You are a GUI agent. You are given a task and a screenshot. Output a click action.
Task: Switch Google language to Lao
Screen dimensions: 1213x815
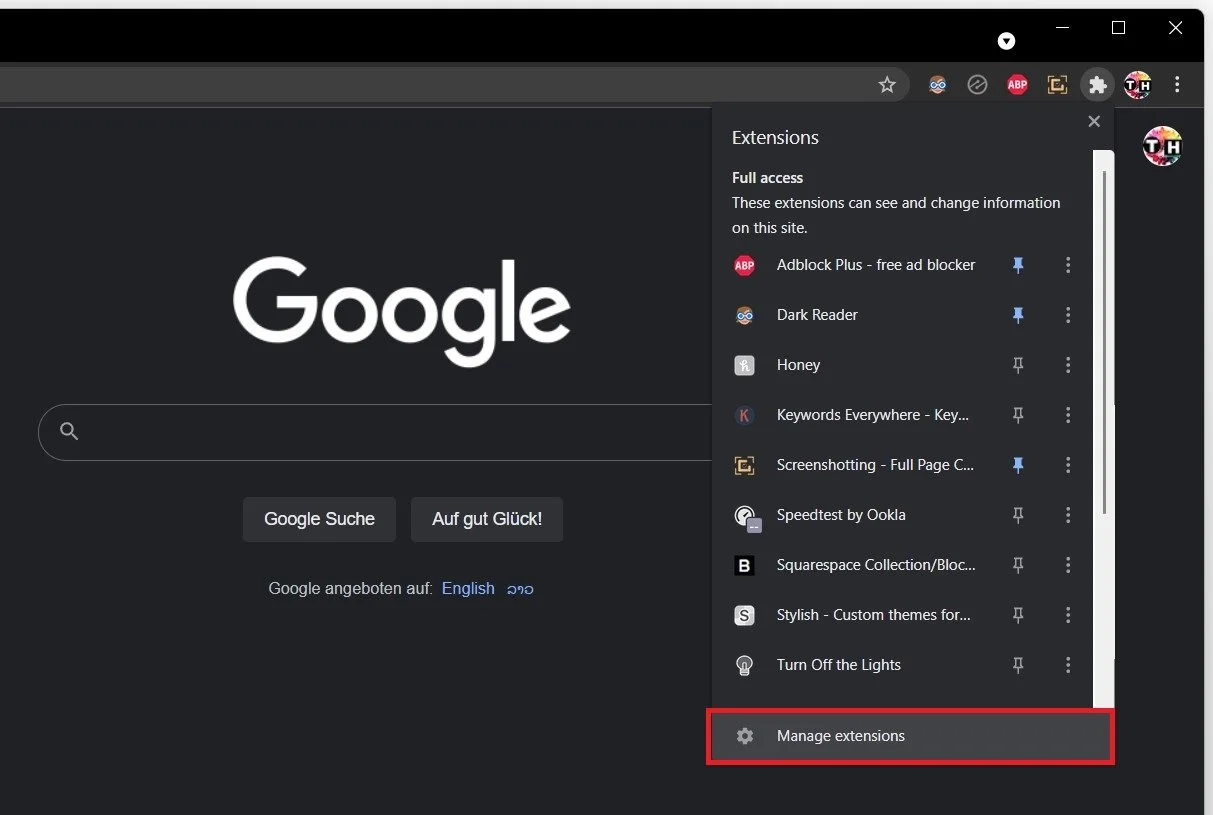[520, 589]
